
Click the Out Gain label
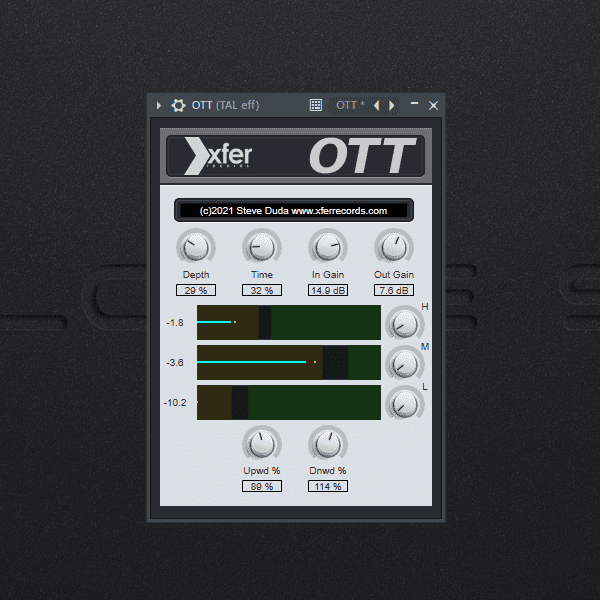point(394,275)
